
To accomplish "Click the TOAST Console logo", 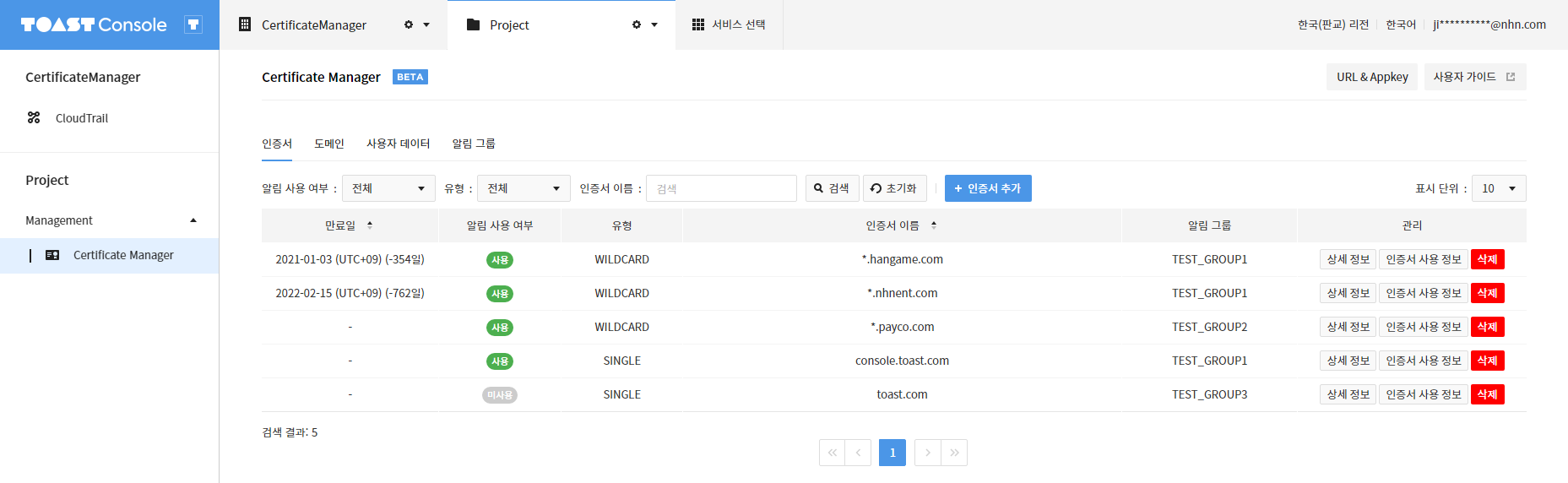I will point(94,24).
